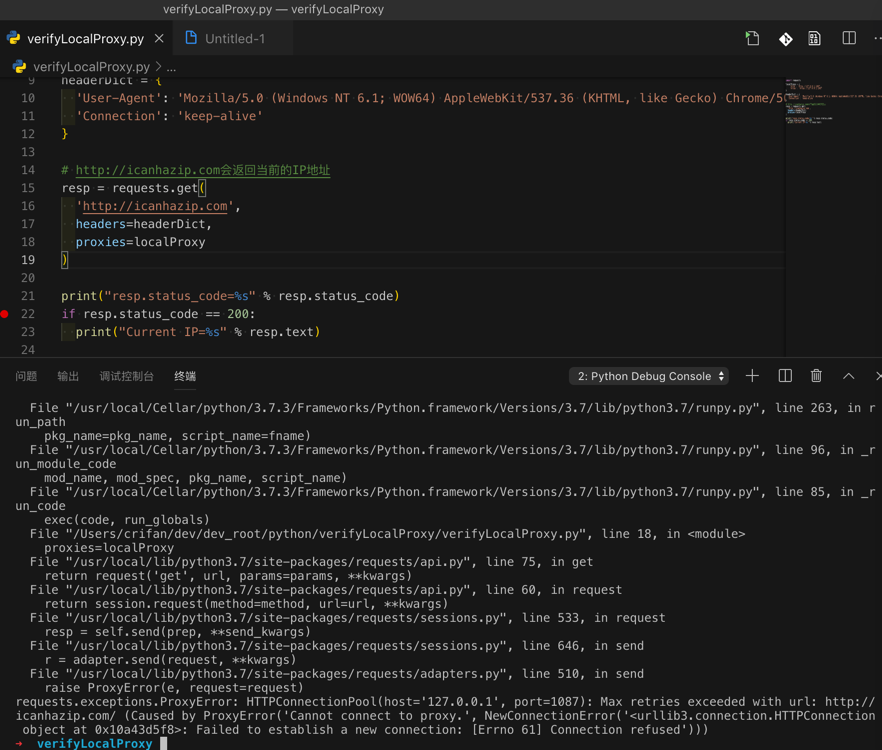Run Python file in terminal icon
Viewport: 882px width, 750px height.
tap(752, 39)
